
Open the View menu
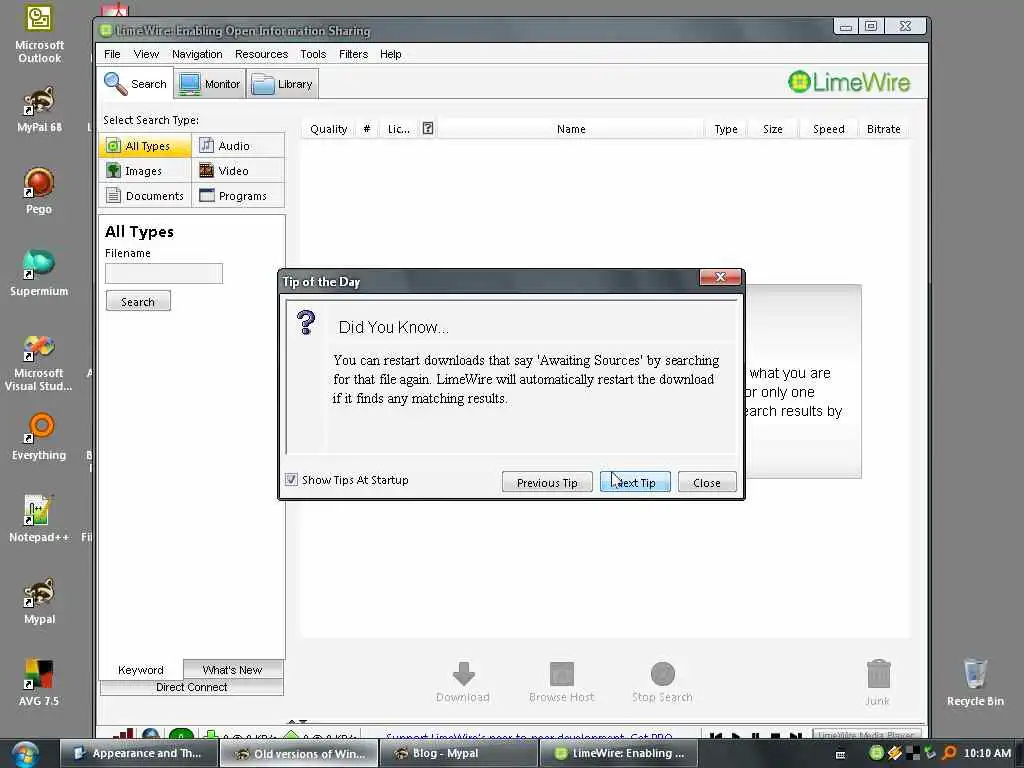[146, 54]
